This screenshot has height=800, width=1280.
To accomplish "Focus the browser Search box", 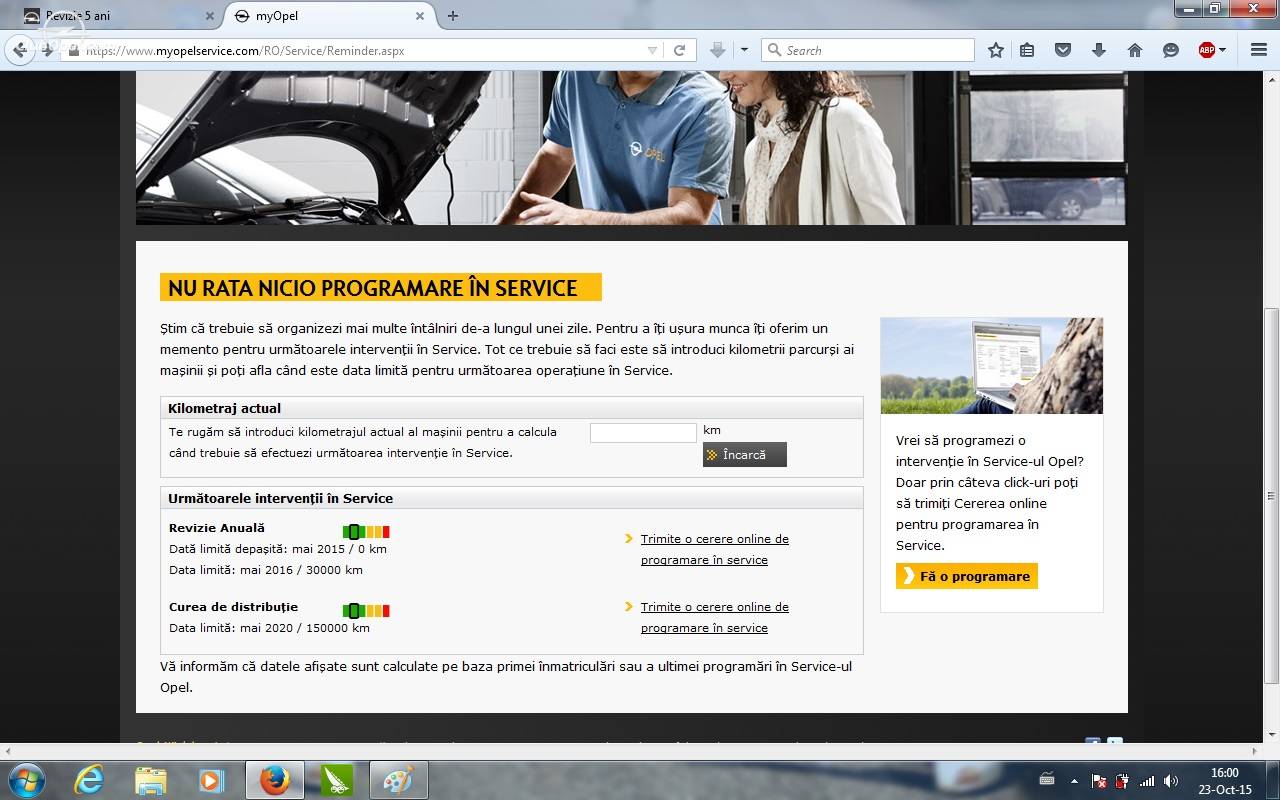I will pyautogui.click(x=868, y=50).
